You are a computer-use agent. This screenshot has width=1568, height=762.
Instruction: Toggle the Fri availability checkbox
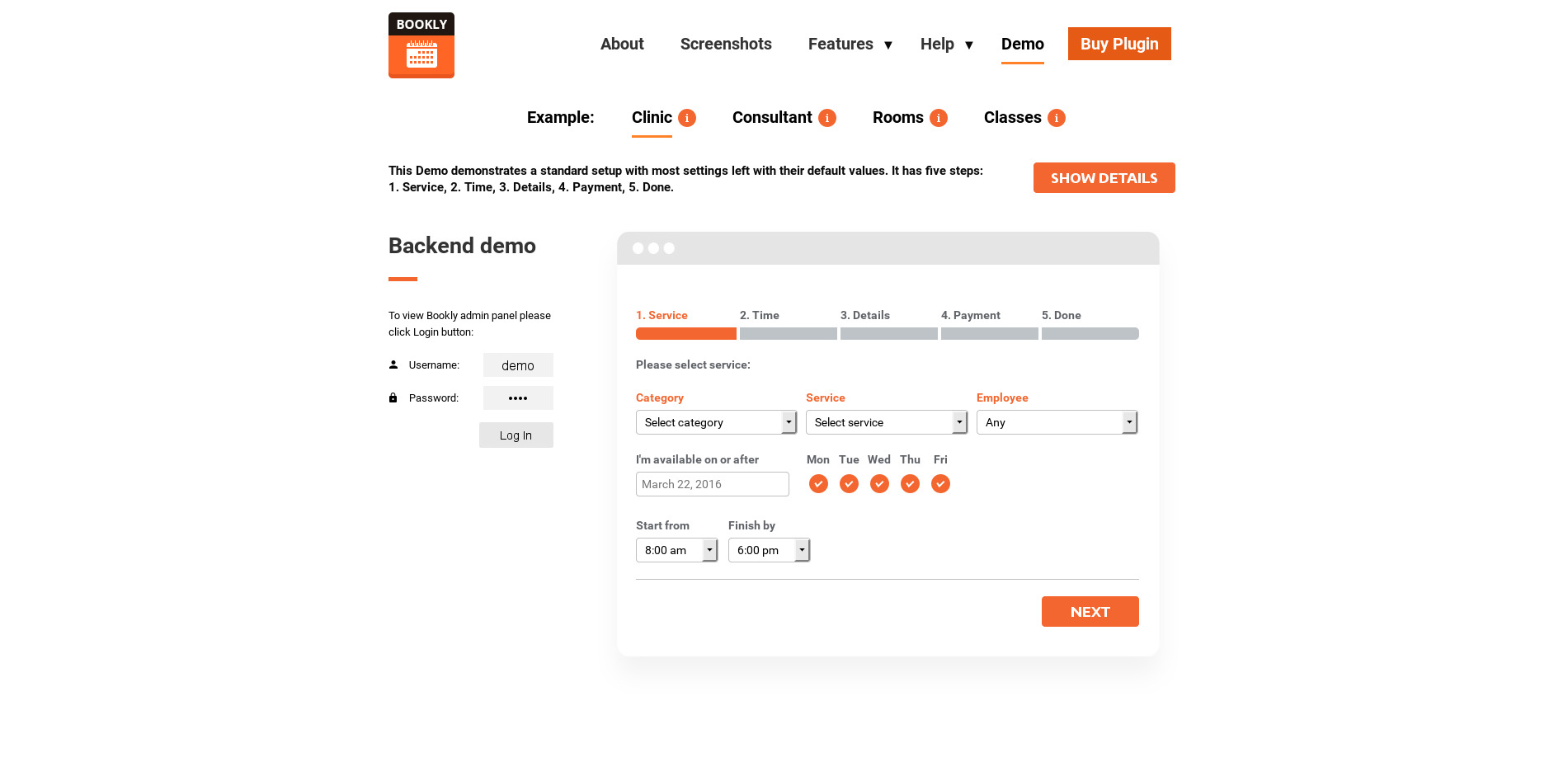(x=940, y=484)
